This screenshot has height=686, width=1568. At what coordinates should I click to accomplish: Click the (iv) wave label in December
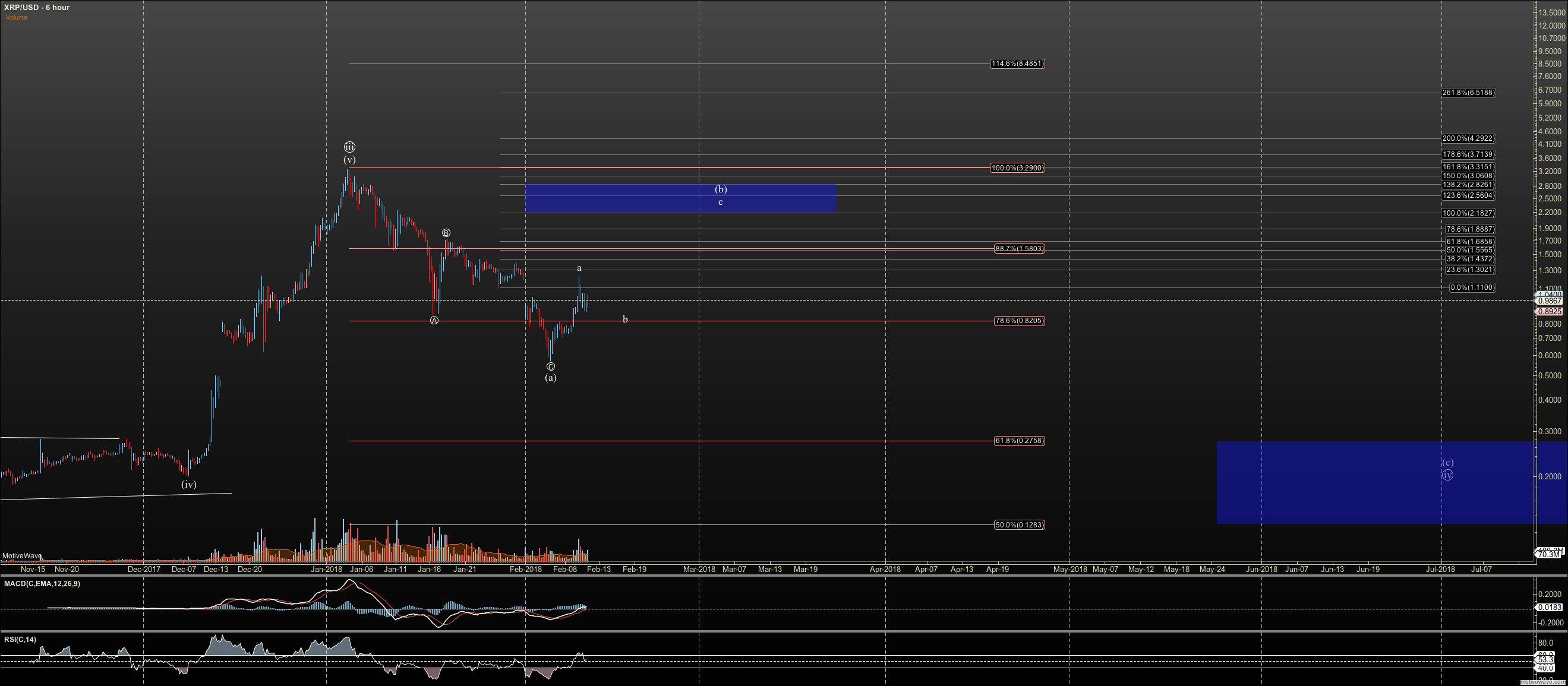(x=189, y=485)
